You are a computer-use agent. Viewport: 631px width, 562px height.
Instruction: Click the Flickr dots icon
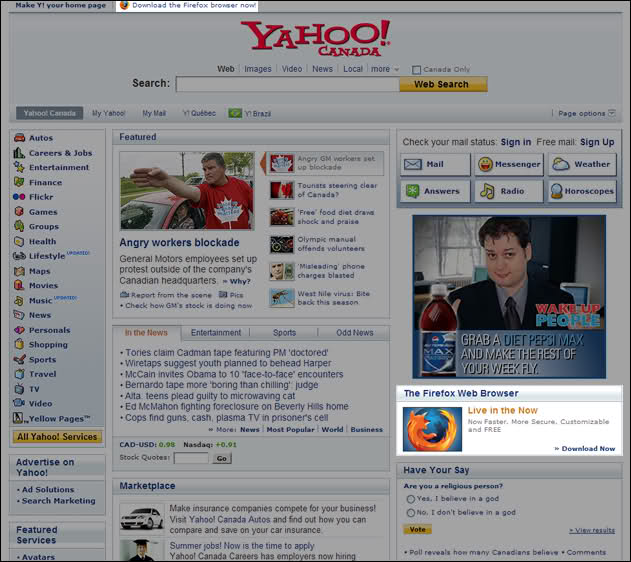coord(19,197)
